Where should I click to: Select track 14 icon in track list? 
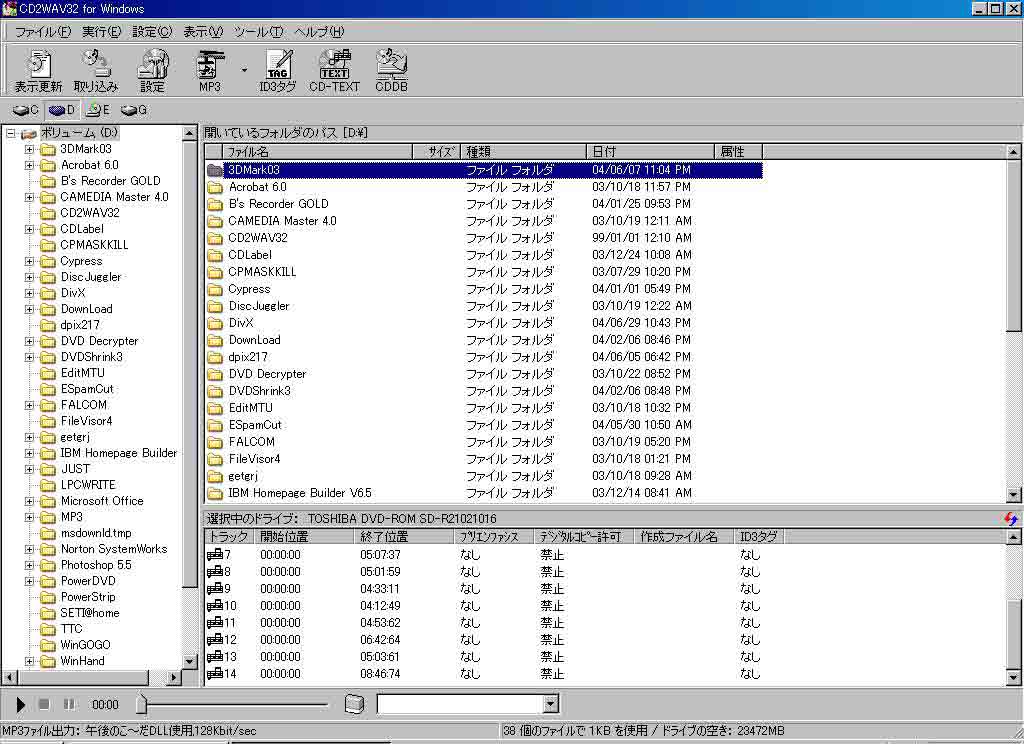pos(214,674)
